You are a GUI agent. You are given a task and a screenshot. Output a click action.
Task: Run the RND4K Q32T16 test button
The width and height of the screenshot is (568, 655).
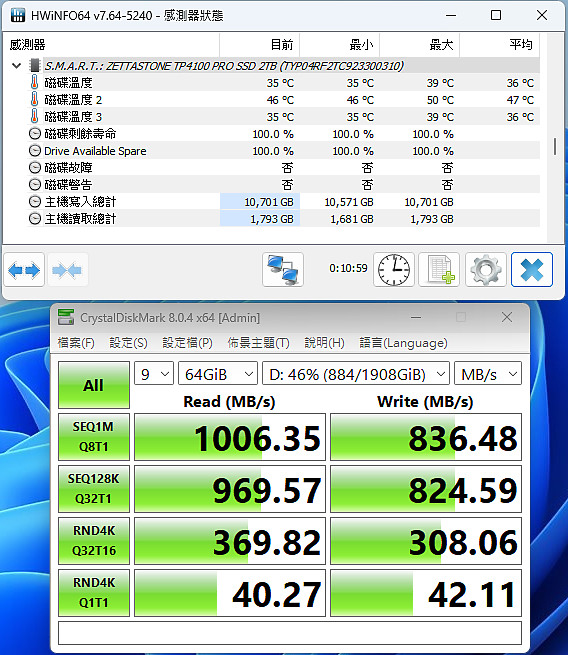click(94, 541)
